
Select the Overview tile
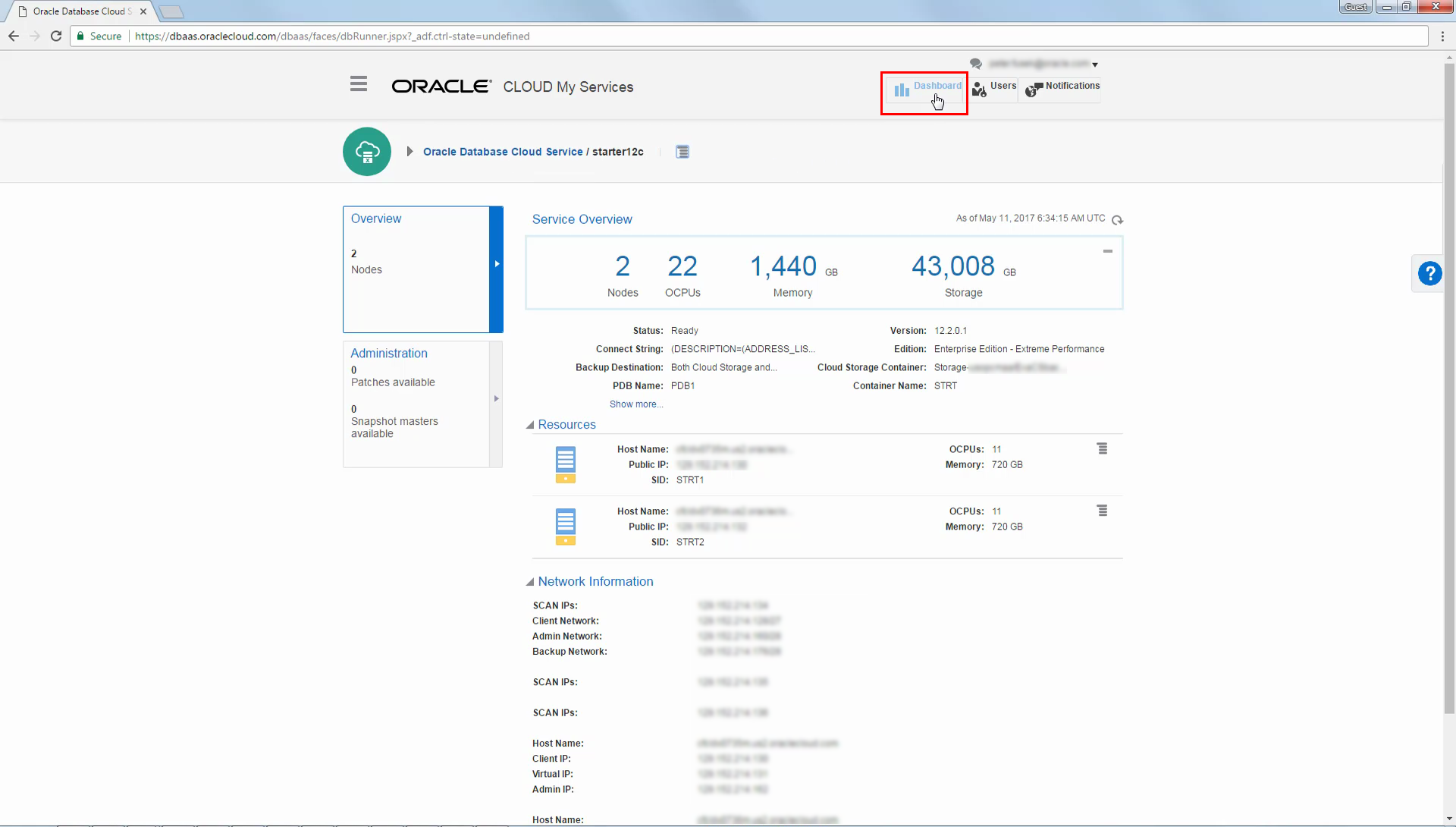(x=422, y=269)
